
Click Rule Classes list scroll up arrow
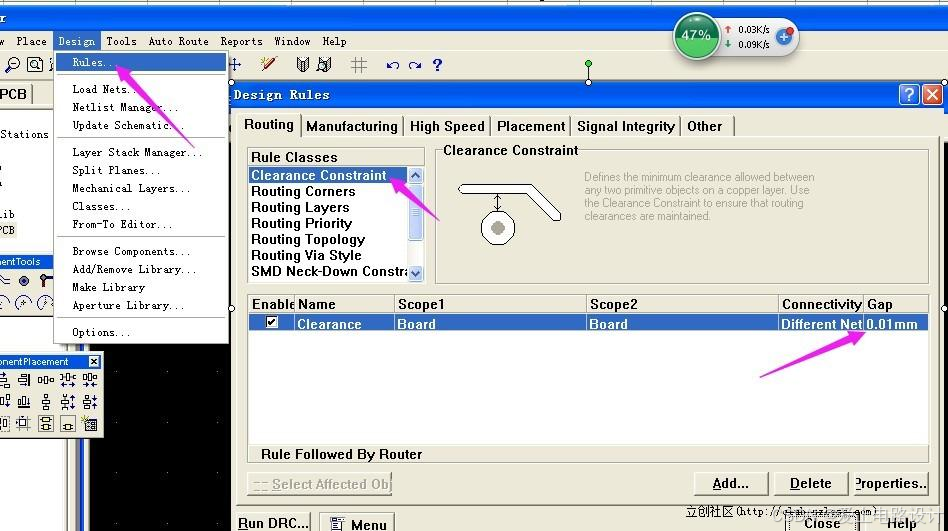pyautogui.click(x=415, y=175)
